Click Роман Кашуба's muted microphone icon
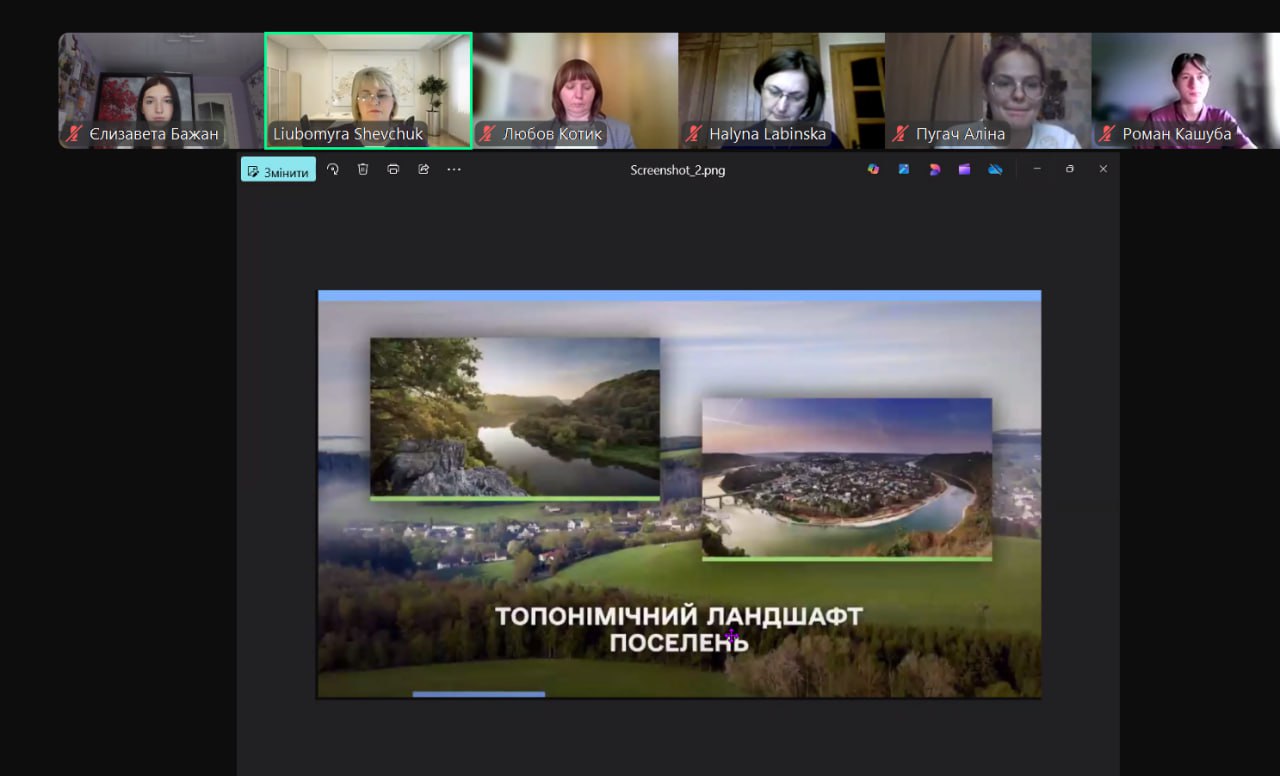Image resolution: width=1280 pixels, height=776 pixels. [x=1106, y=134]
